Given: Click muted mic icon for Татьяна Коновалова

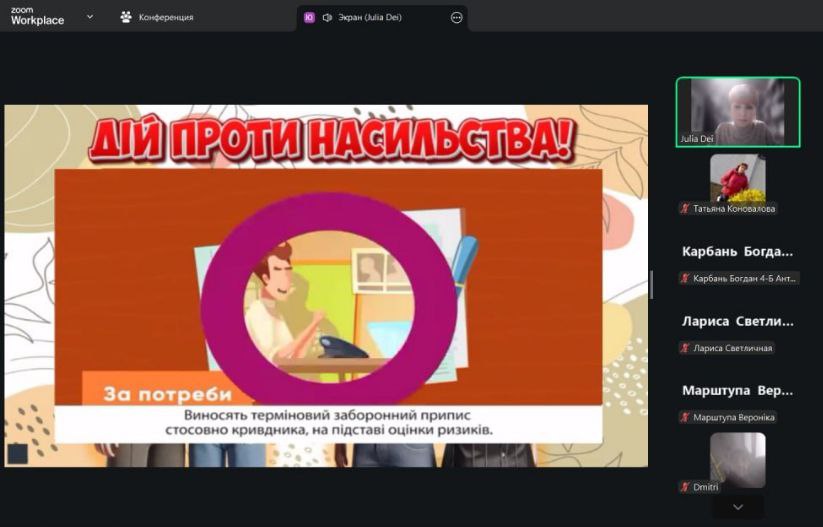Looking at the screenshot, I should click(x=685, y=208).
